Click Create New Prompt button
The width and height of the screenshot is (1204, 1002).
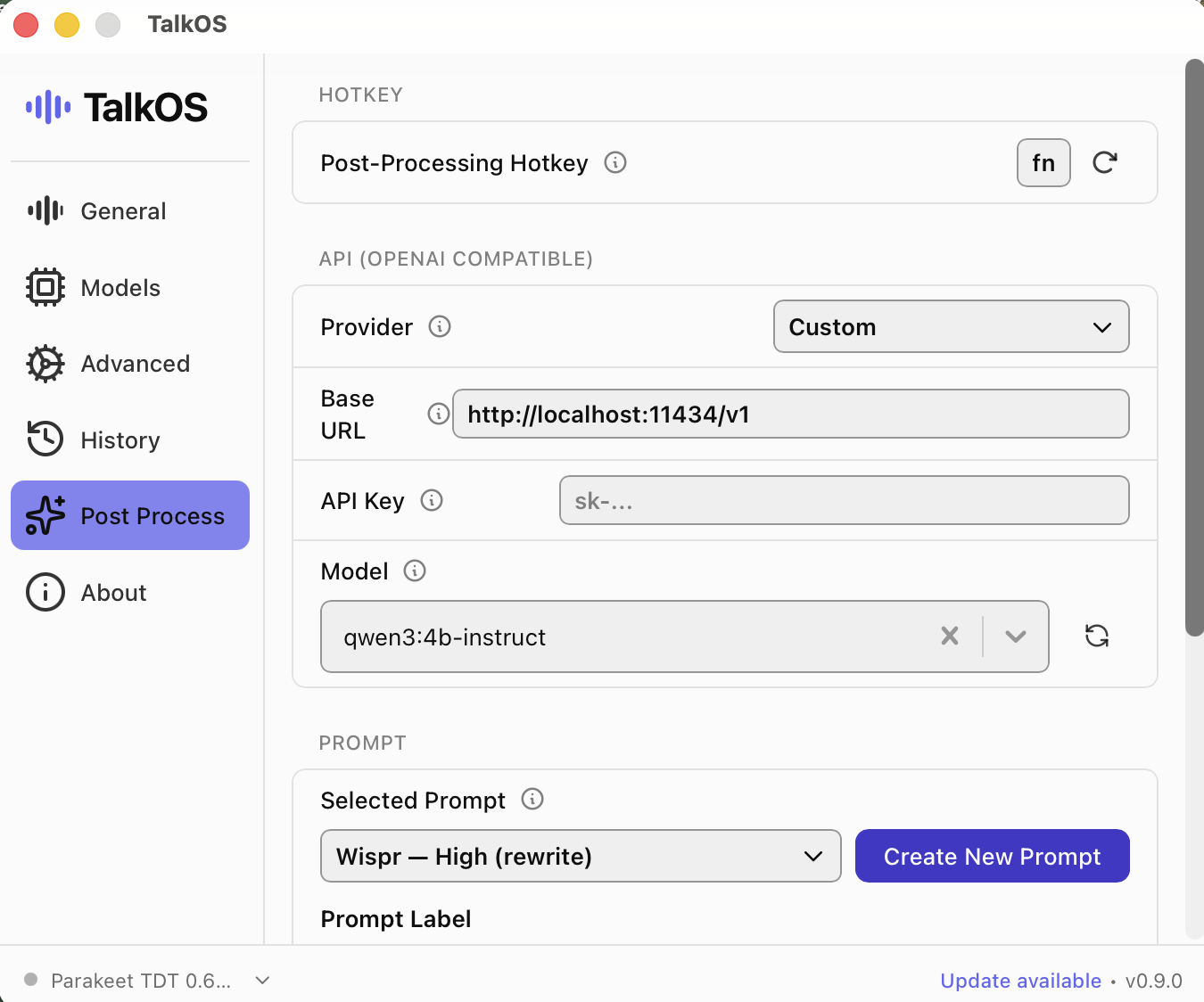993,856
